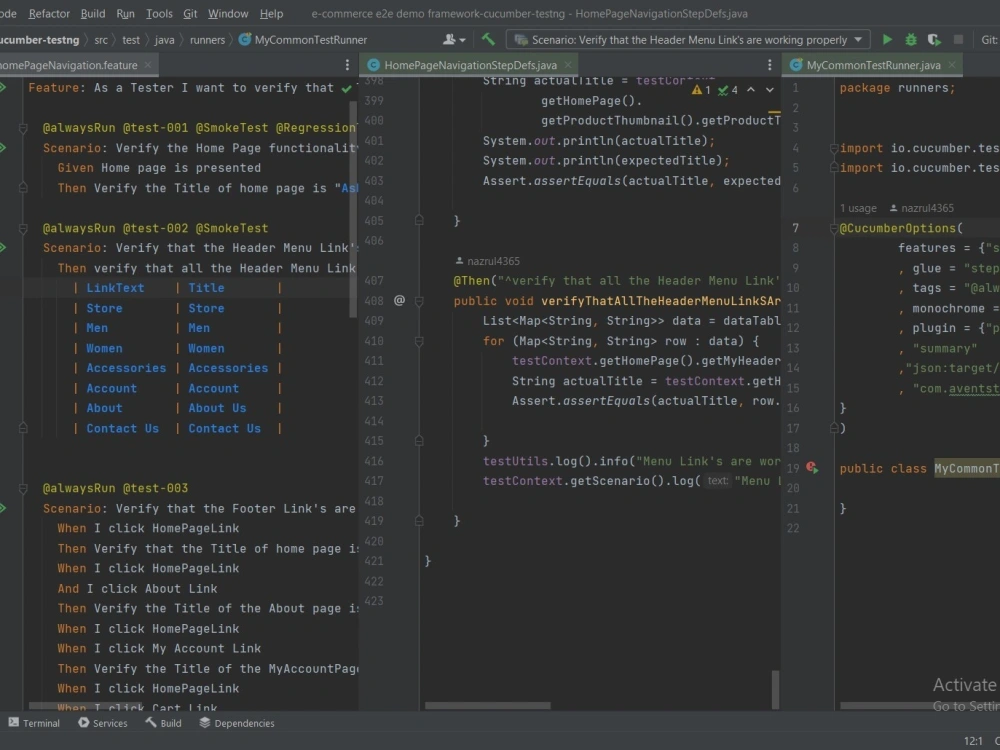Click the MyCommonTestRunner breadcrumb in navigation bar
This screenshot has width=1000, height=750.
point(310,40)
